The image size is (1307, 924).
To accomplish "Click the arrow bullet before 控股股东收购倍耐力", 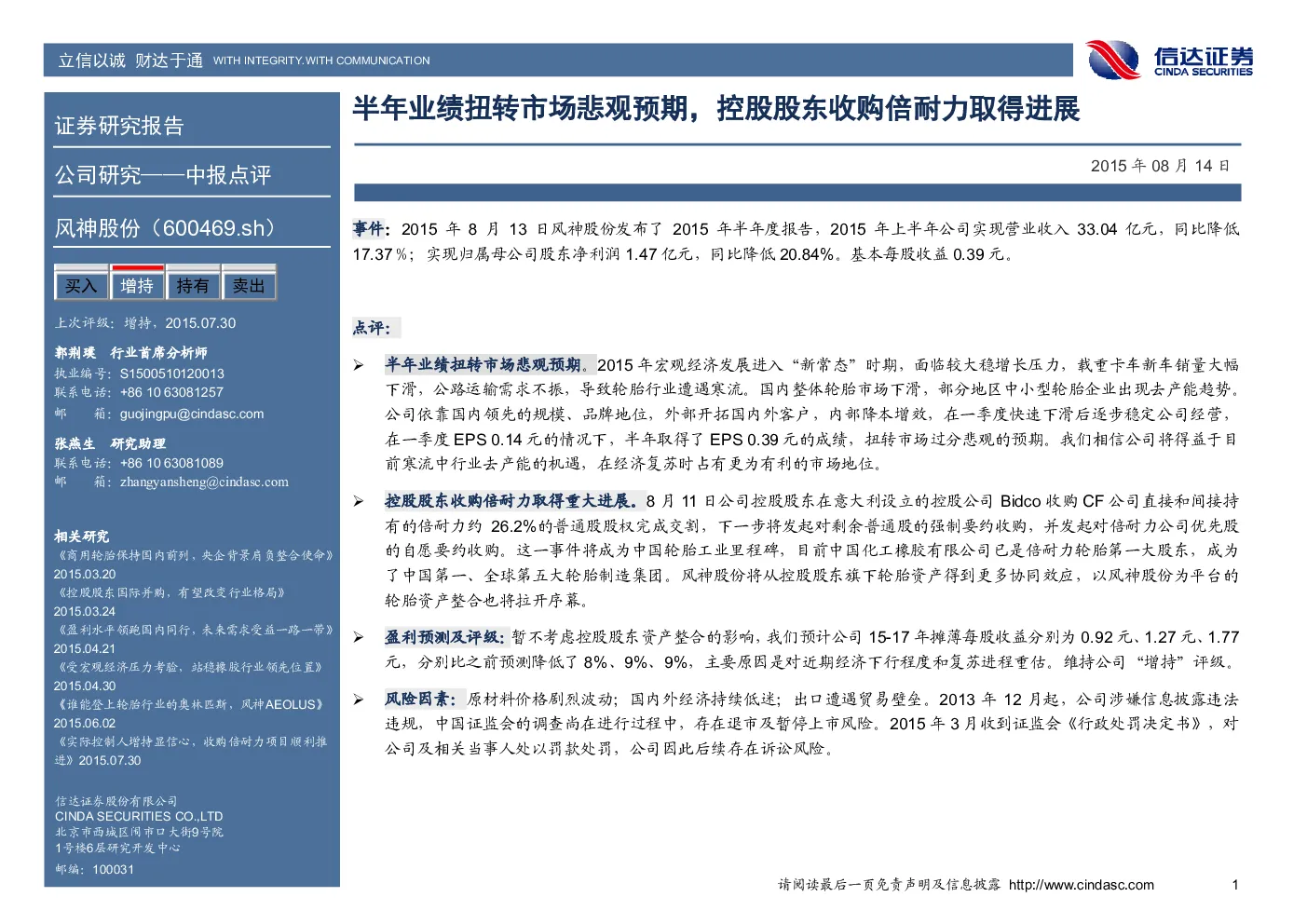I will click(359, 501).
